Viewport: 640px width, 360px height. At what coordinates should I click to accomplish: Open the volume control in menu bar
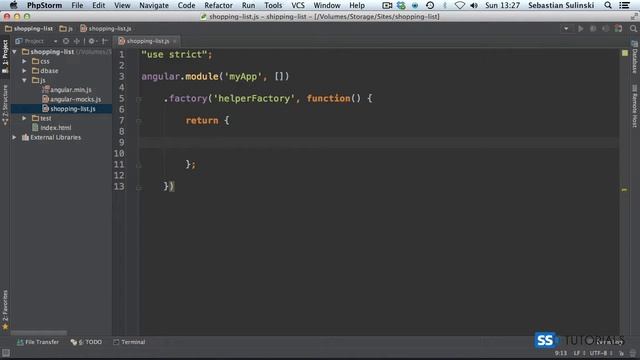click(x=474, y=5)
